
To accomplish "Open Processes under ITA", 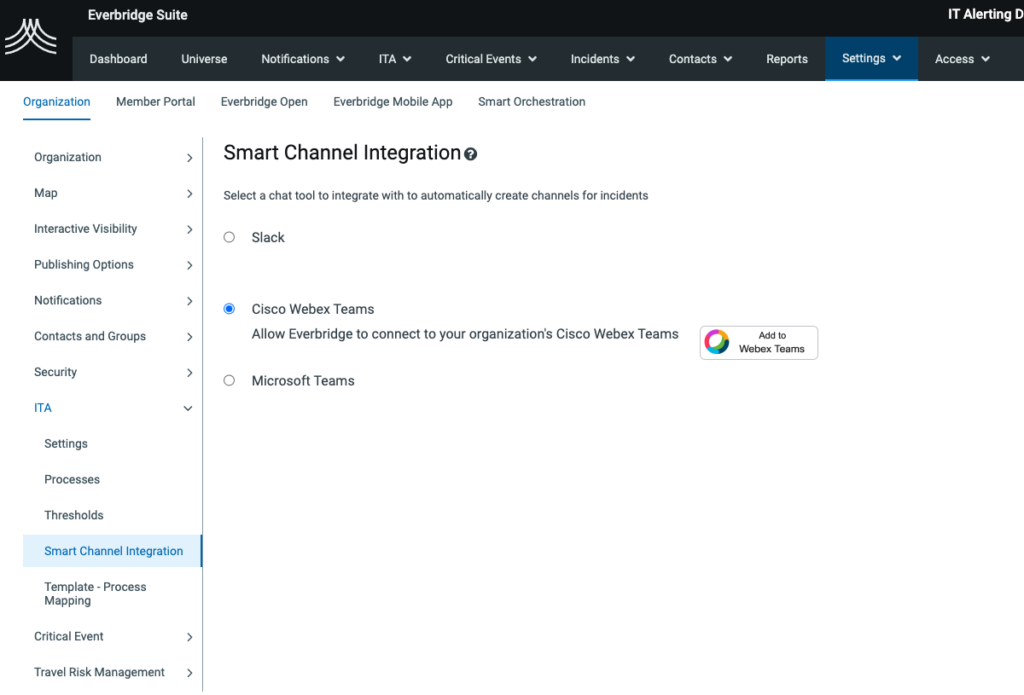I will click(x=72, y=479).
